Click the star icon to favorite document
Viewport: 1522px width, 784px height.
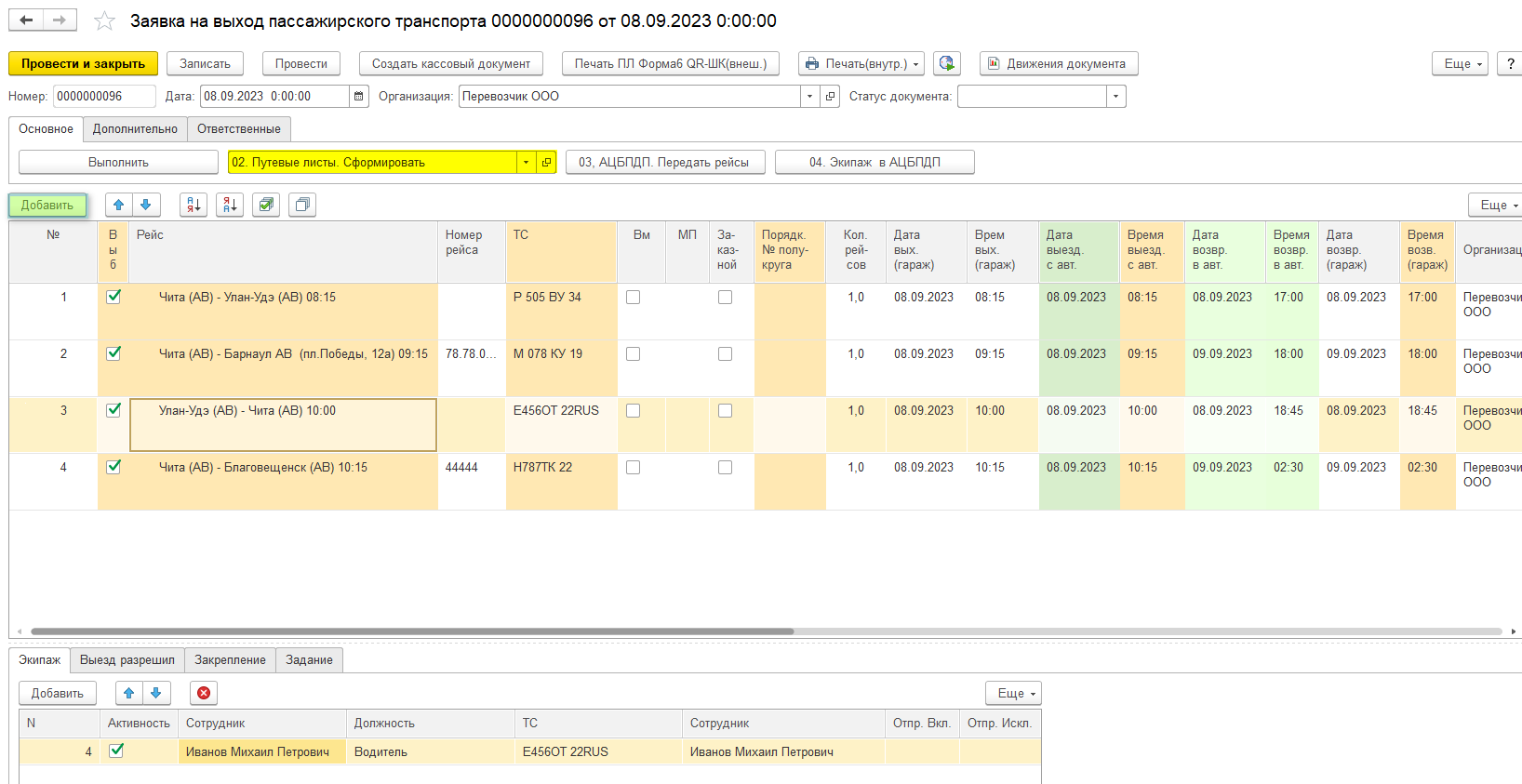pyautogui.click(x=104, y=21)
